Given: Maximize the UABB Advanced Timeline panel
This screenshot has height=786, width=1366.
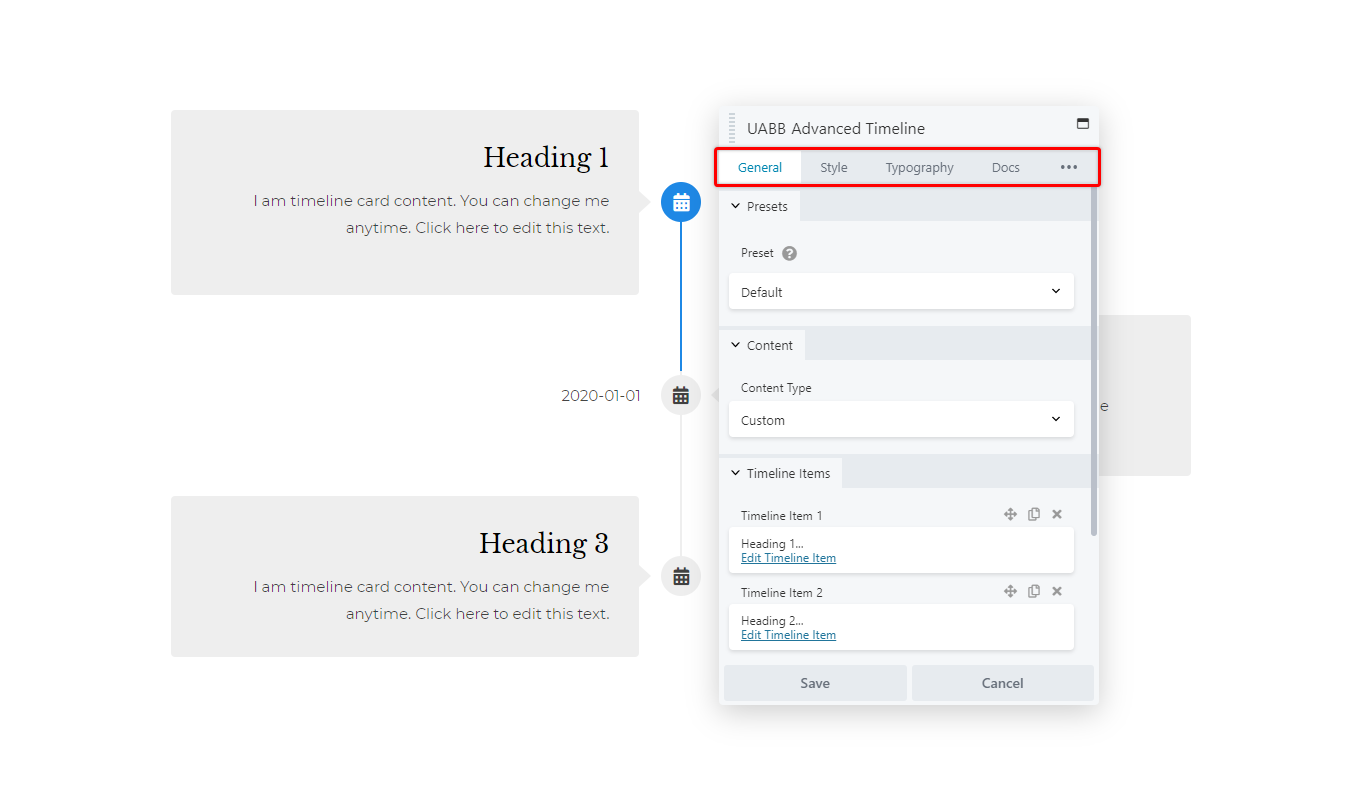Looking at the screenshot, I should [1082, 124].
